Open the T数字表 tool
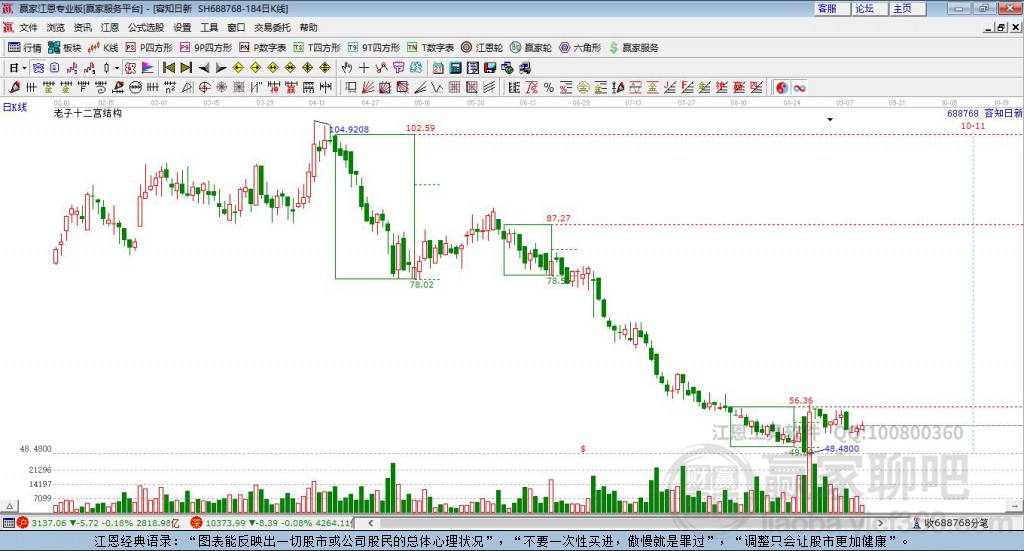The image size is (1024, 551). tap(430, 48)
